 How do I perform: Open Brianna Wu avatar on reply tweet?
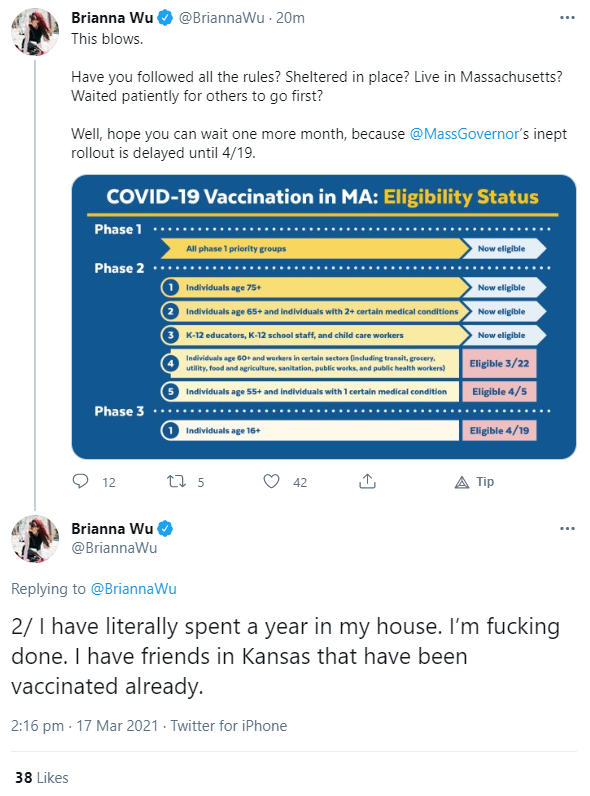[35, 539]
